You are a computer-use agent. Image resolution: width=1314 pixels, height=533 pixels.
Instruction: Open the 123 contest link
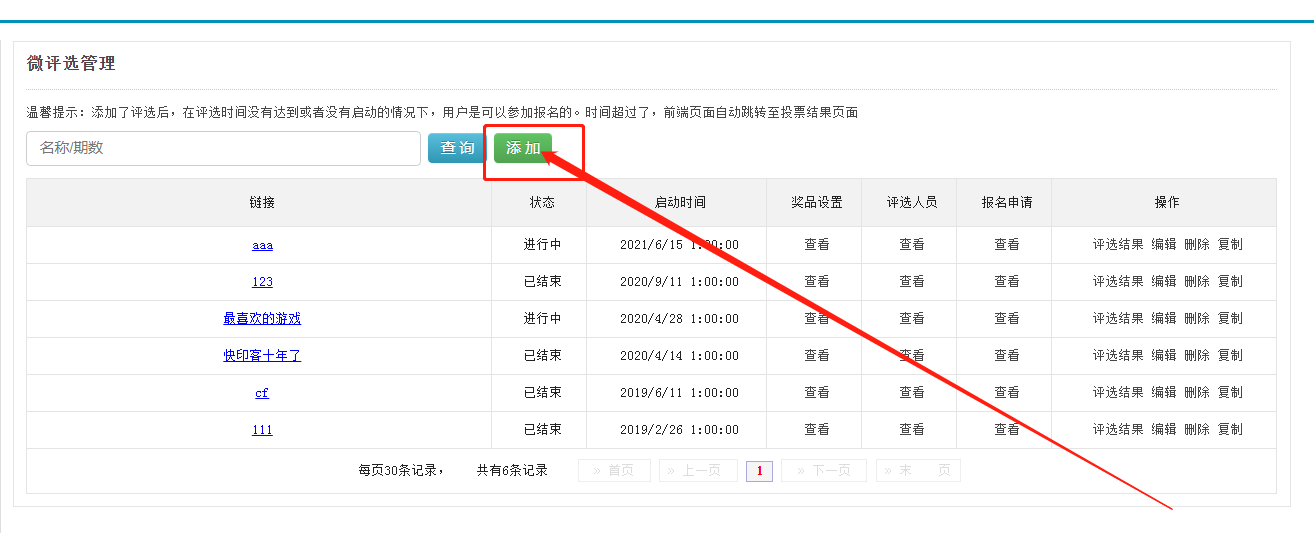pos(262,282)
